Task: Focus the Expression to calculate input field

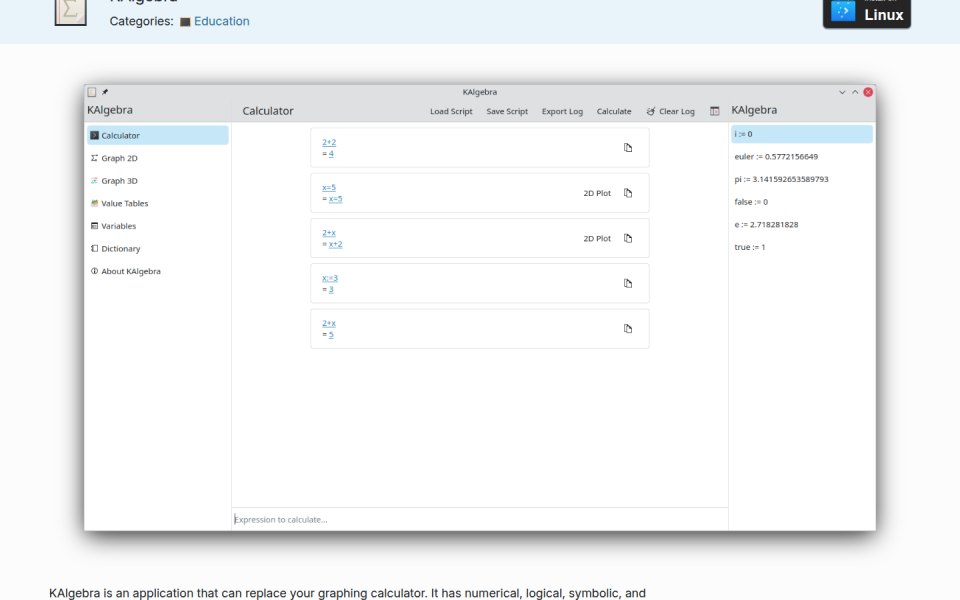Action: pos(480,519)
